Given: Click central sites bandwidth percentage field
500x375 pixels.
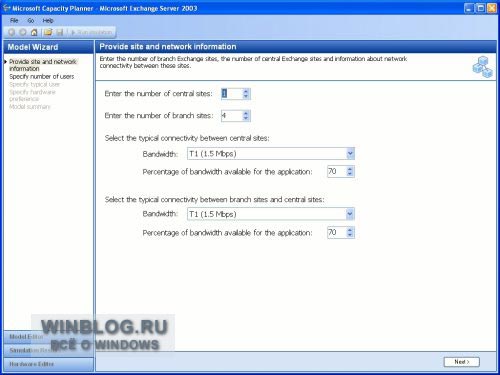Looking at the screenshot, I should point(337,171).
